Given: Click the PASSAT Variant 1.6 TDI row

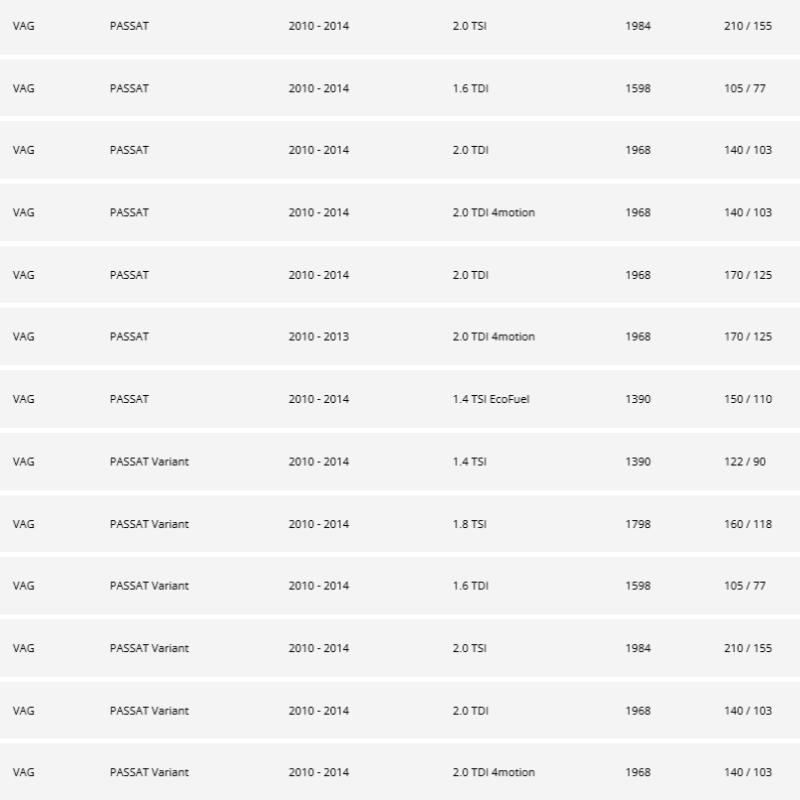Looking at the screenshot, I should coord(400,586).
